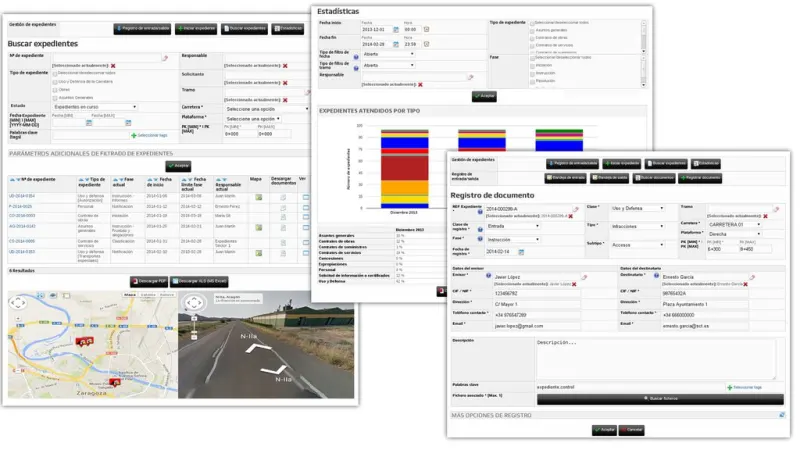Image resolution: width=800 pixels, height=450 pixels.
Task: Clear selected Tramo in Buscar expedientes window
Action: (x=285, y=100)
